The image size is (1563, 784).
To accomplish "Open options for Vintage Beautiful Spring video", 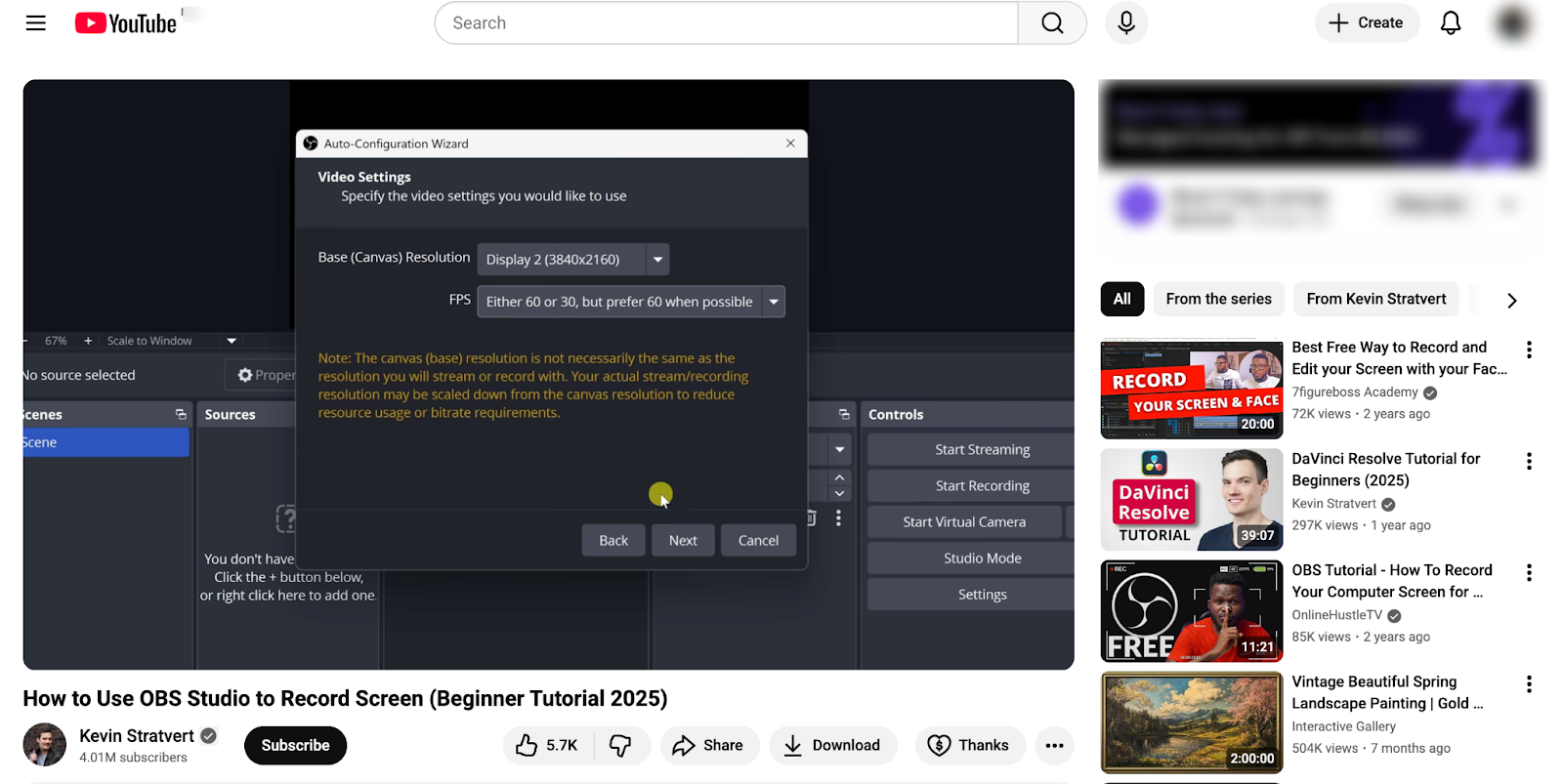I will [x=1529, y=683].
